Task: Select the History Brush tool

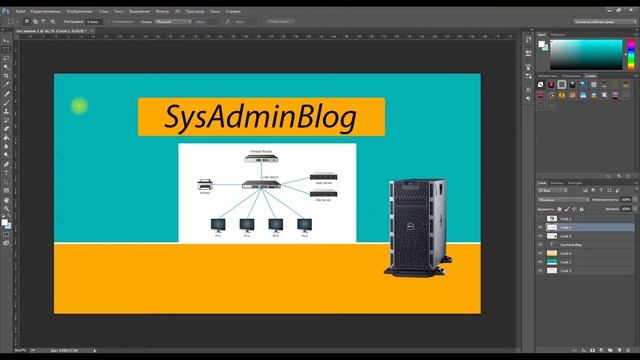Action: coord(6,120)
